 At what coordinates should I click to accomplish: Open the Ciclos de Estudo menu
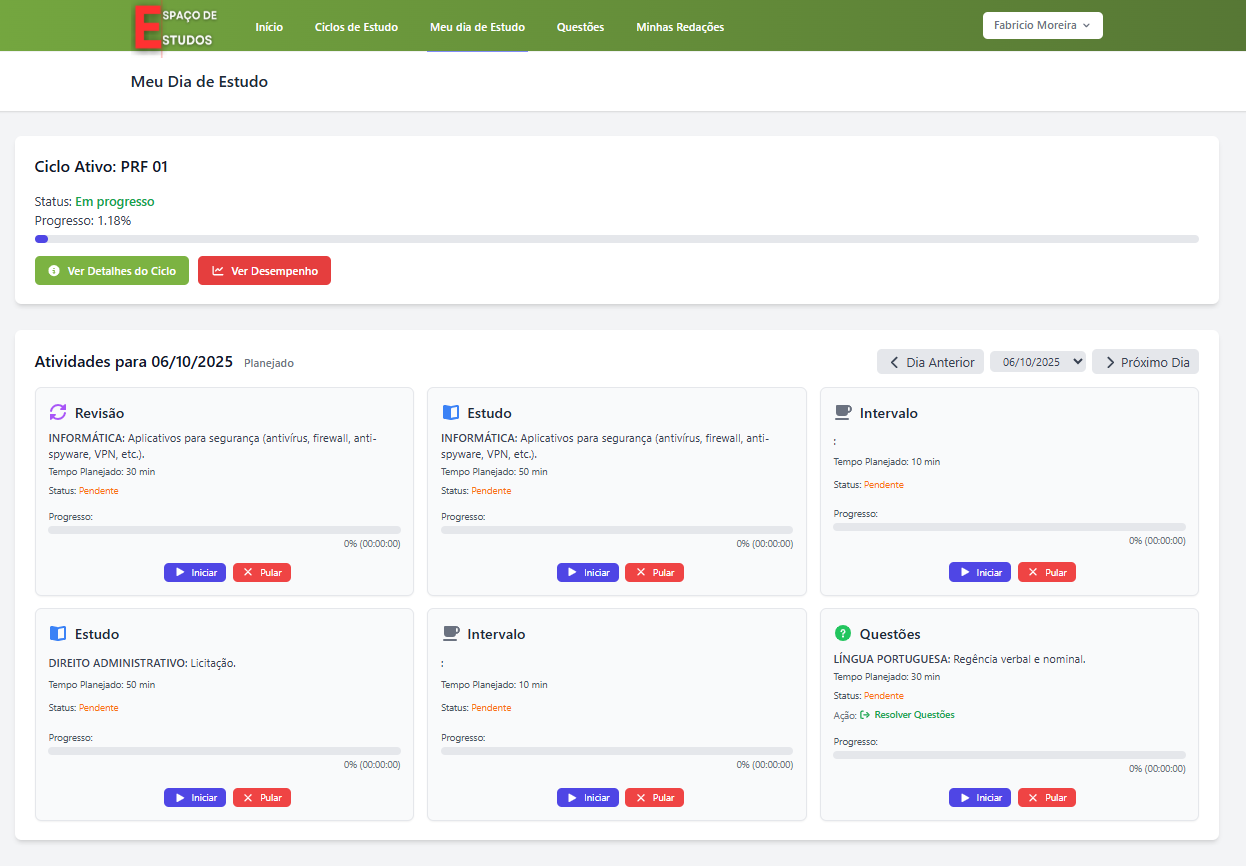click(356, 27)
